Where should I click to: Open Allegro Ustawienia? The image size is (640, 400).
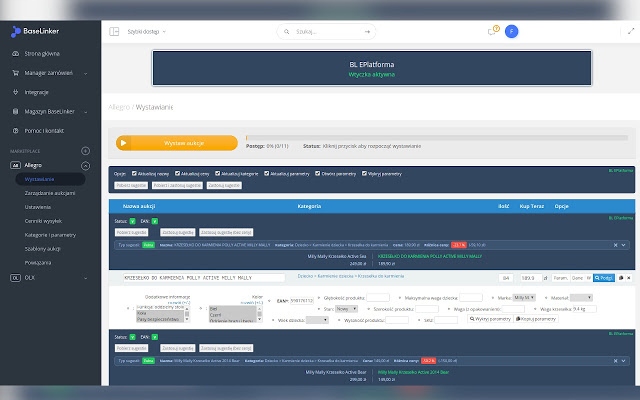point(38,207)
